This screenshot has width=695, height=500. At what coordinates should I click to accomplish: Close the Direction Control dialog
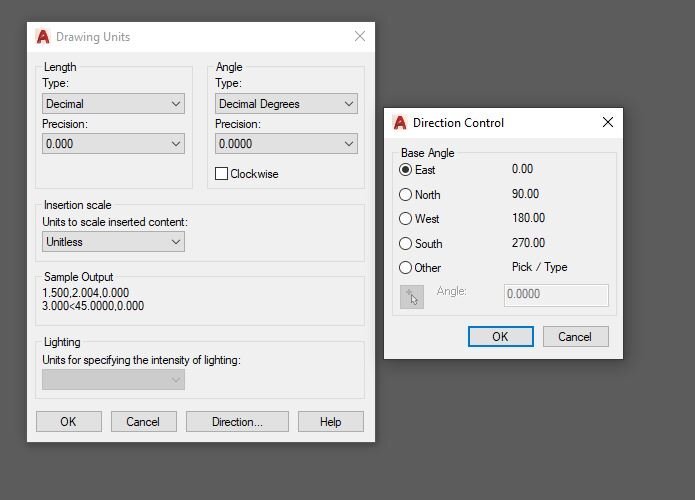(x=608, y=122)
